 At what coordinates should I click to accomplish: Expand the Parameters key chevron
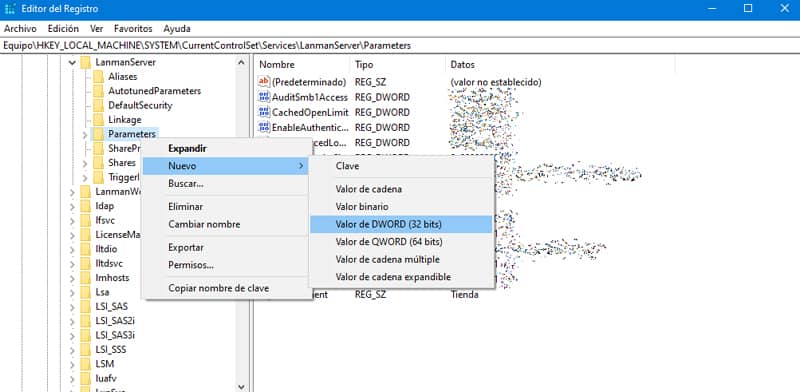coord(85,134)
